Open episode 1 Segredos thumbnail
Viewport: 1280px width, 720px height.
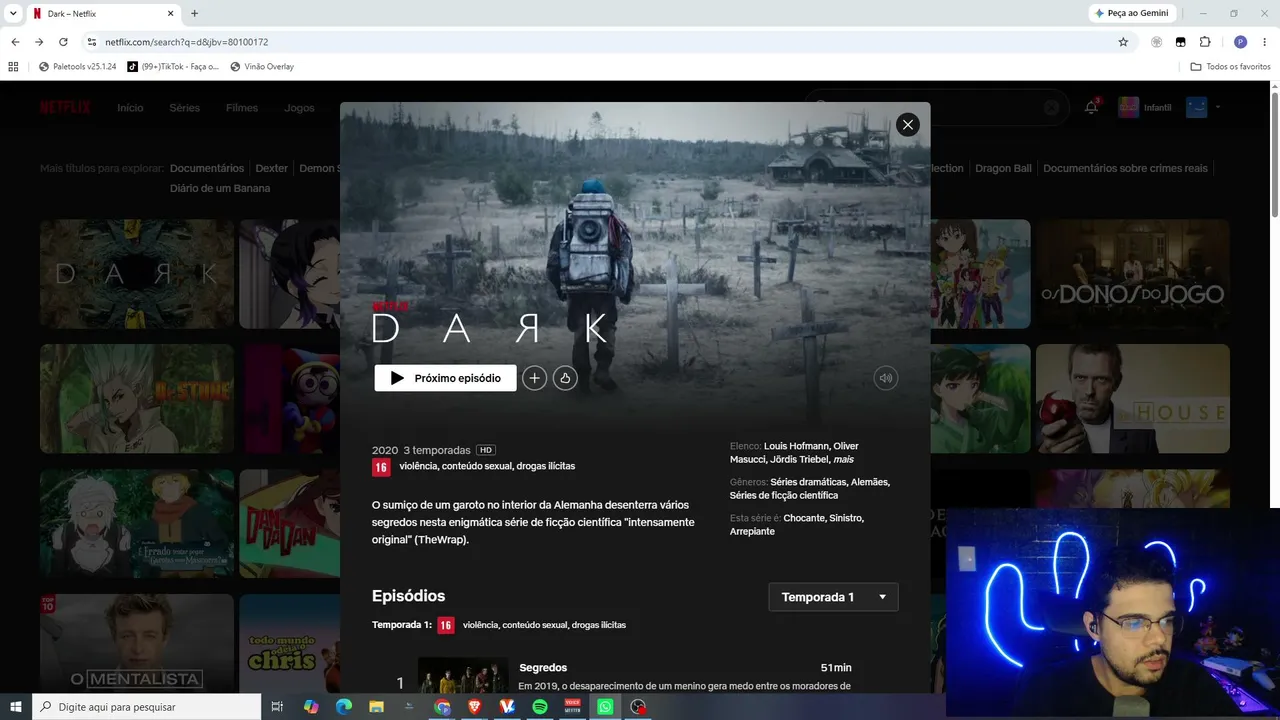(x=463, y=675)
